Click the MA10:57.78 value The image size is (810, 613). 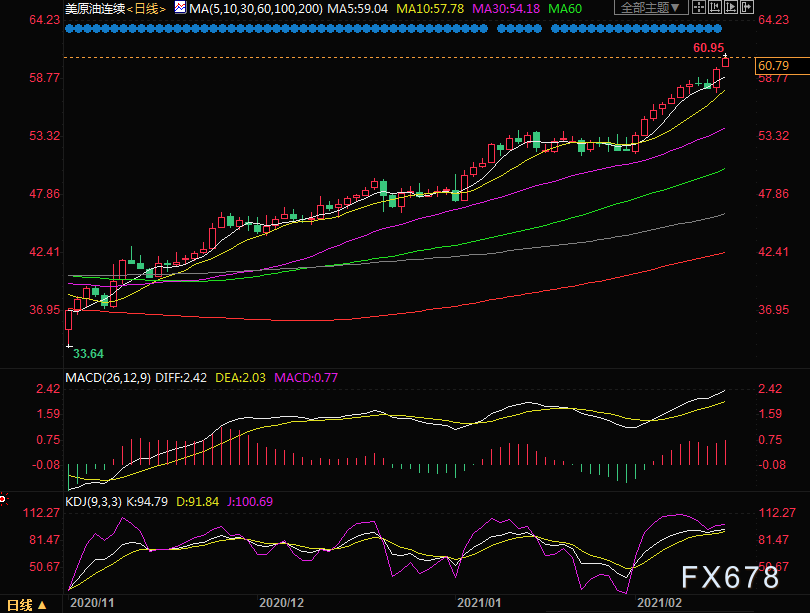430,8
